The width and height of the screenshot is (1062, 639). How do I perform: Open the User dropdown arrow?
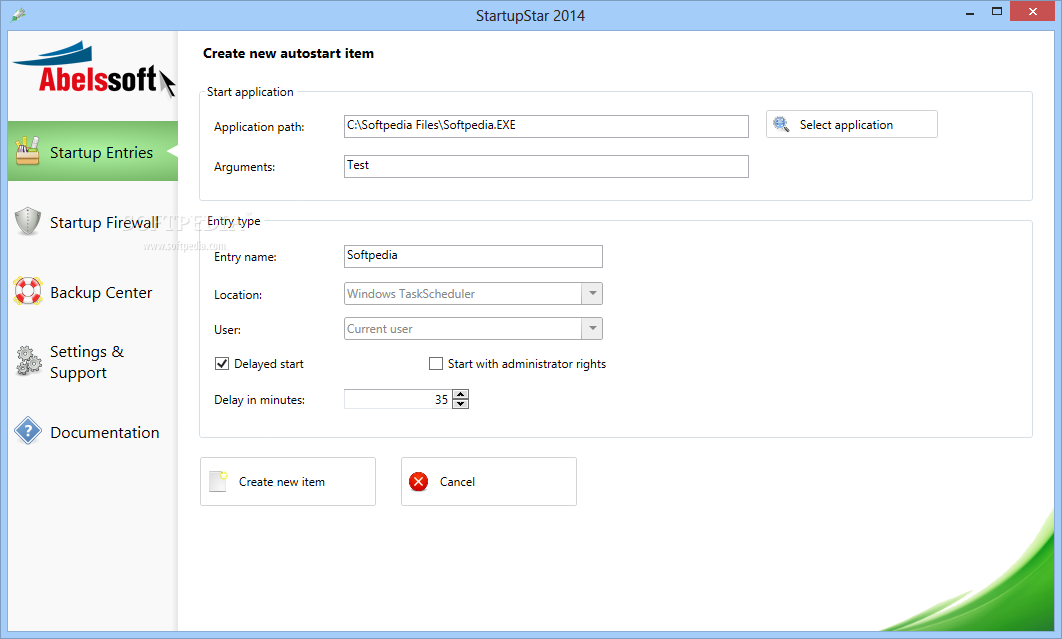pos(592,329)
